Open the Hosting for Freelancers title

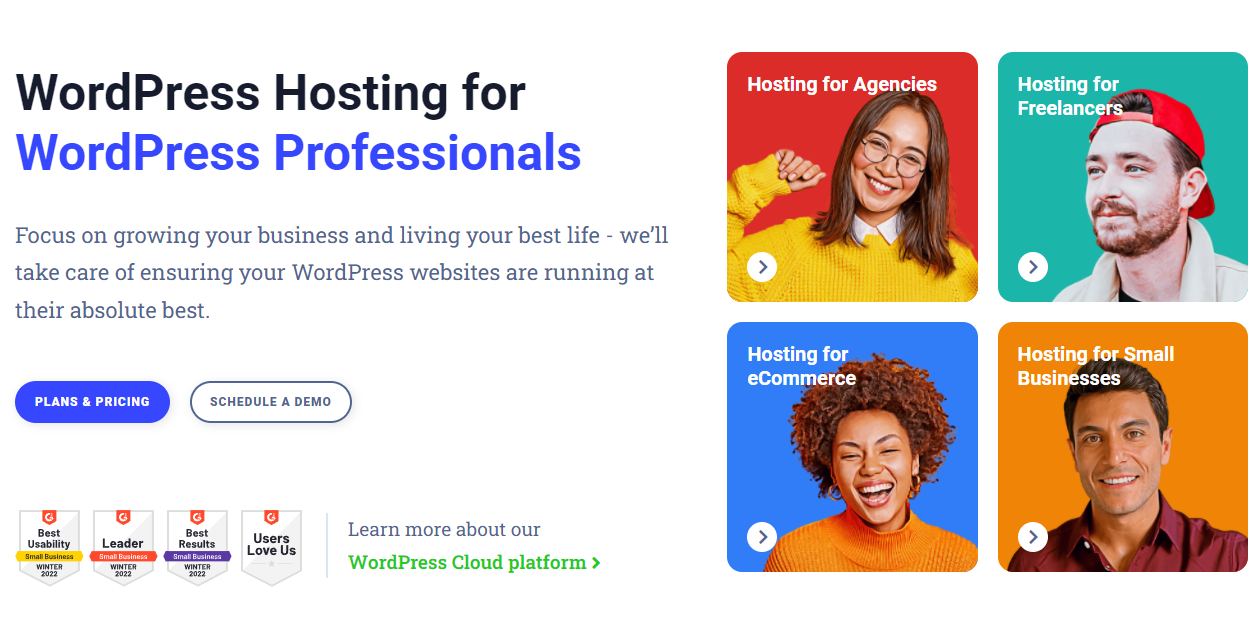[1070, 96]
